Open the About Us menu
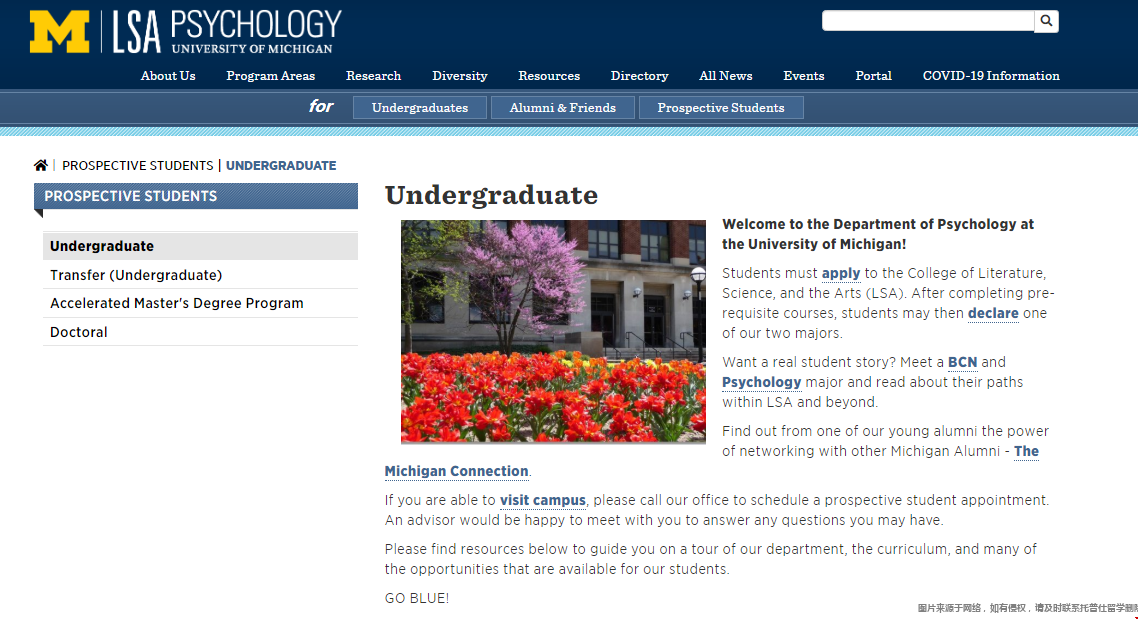The height and width of the screenshot is (619, 1138). pos(168,76)
